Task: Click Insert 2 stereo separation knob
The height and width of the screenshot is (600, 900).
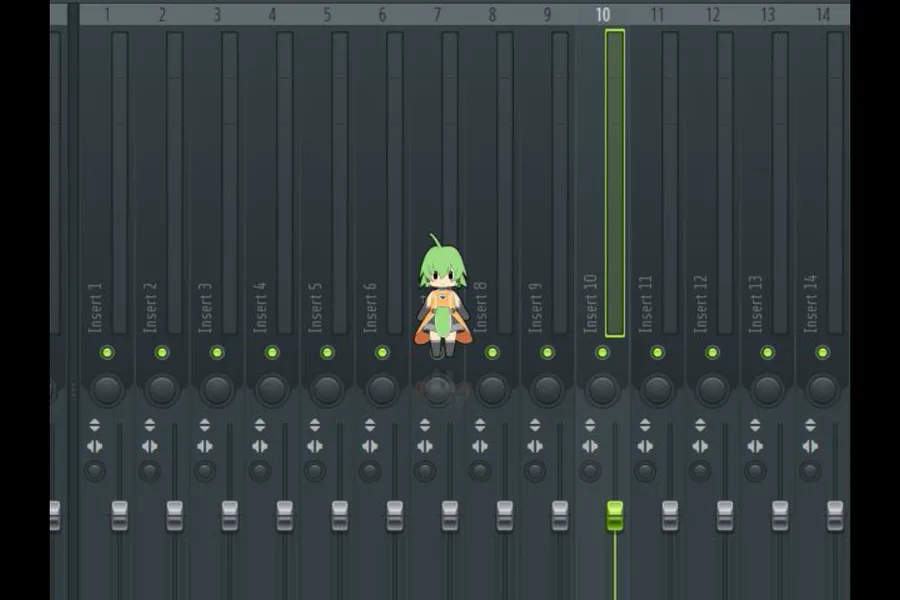Action: tap(150, 471)
